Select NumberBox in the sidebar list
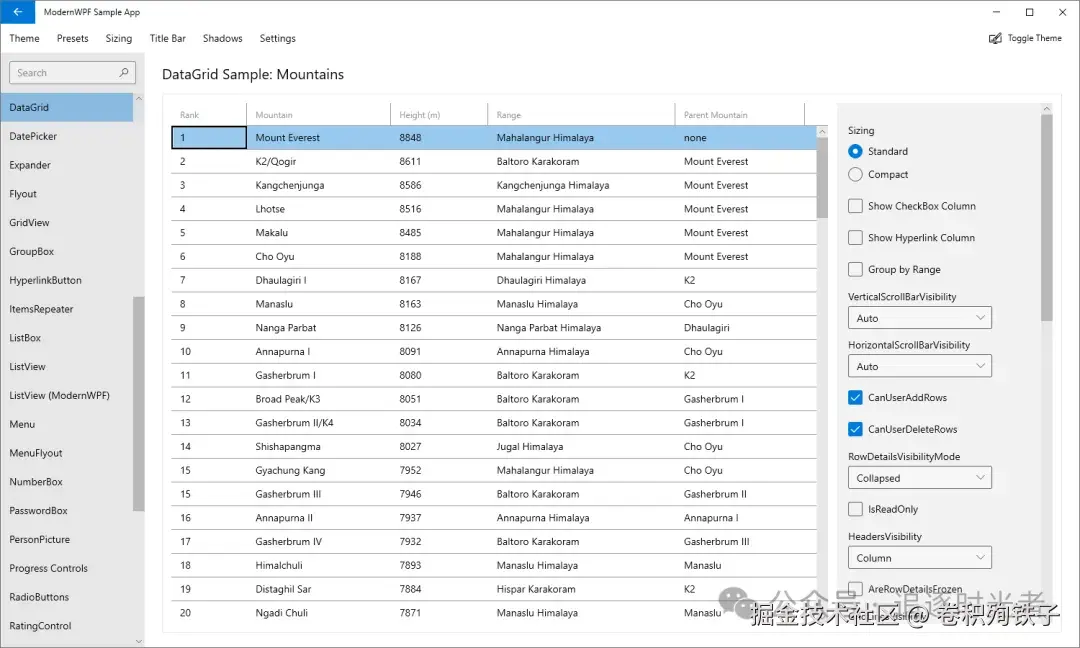This screenshot has width=1080, height=648. coord(67,482)
